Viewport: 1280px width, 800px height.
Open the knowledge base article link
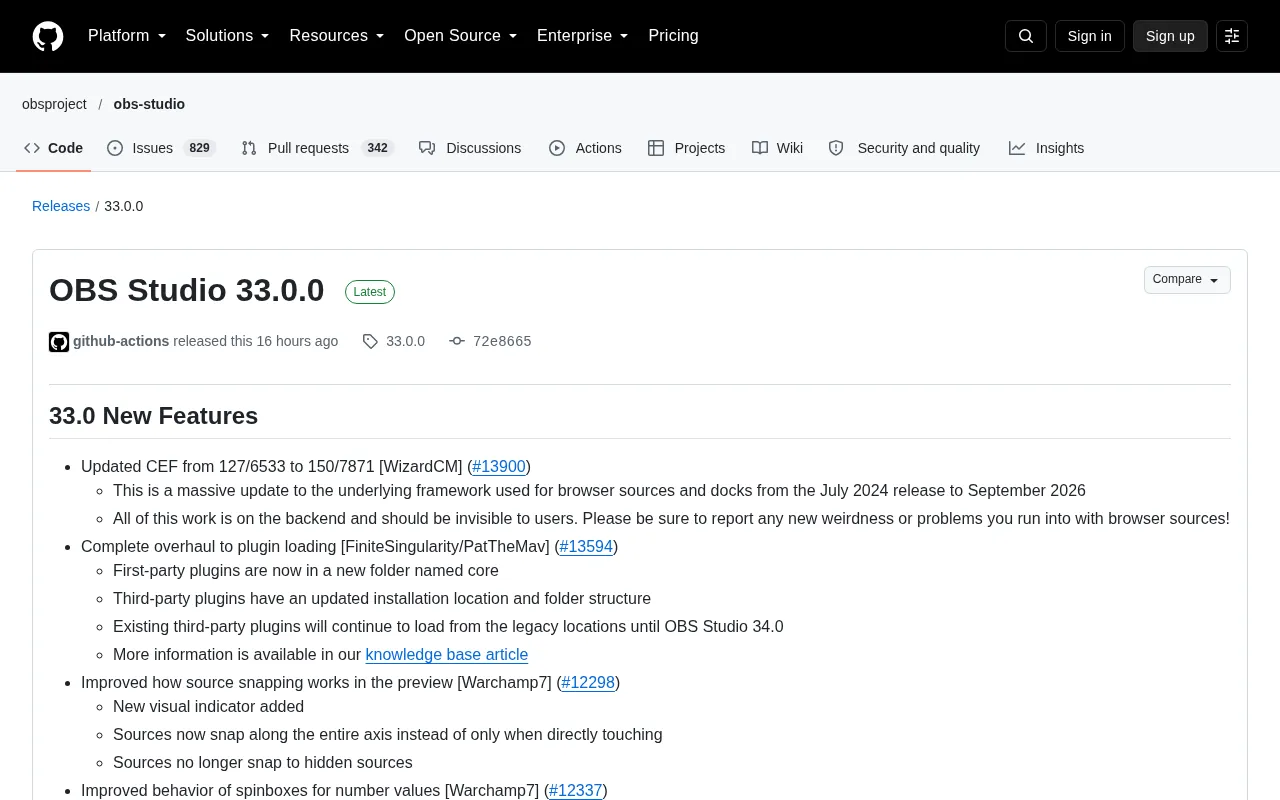pos(446,654)
